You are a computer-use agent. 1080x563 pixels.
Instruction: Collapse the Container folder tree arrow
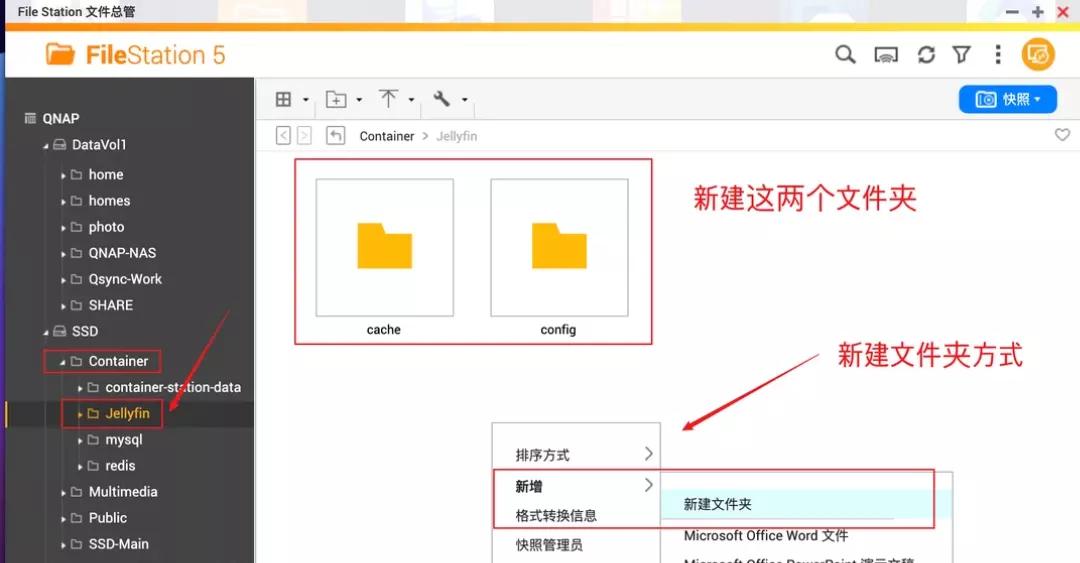tap(63, 362)
